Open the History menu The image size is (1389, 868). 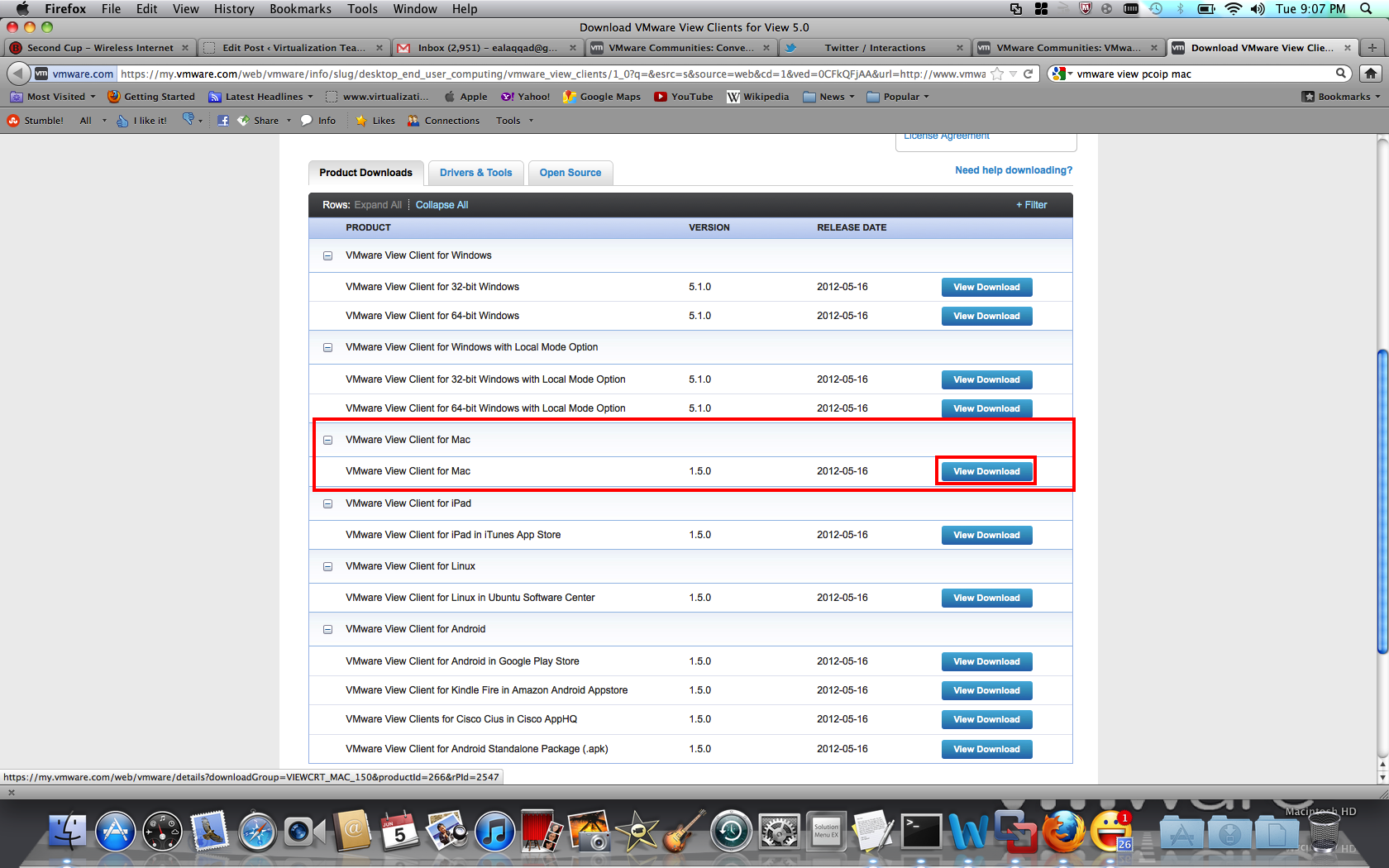234,9
